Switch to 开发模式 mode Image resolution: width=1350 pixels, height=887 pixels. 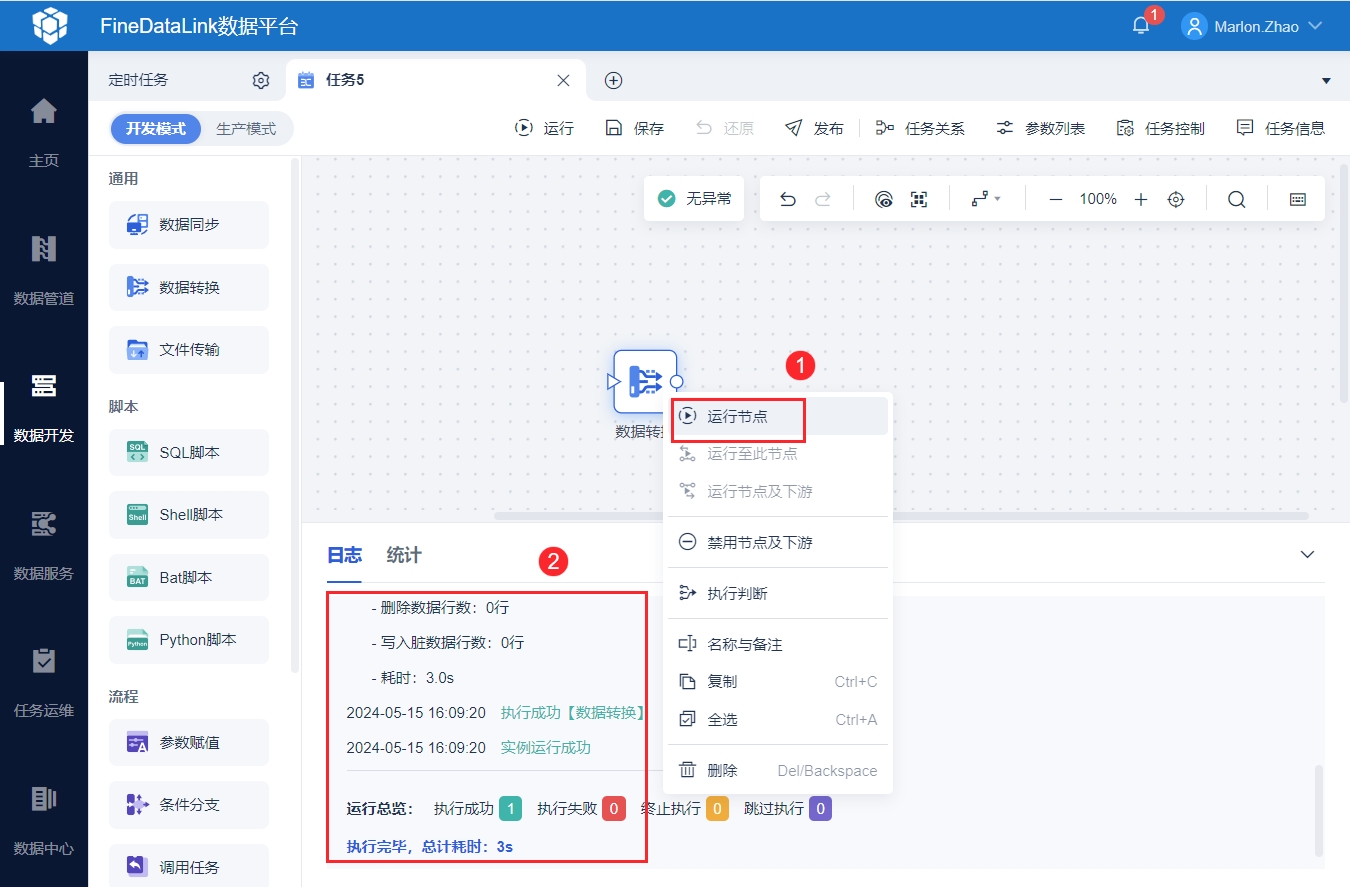tap(156, 129)
